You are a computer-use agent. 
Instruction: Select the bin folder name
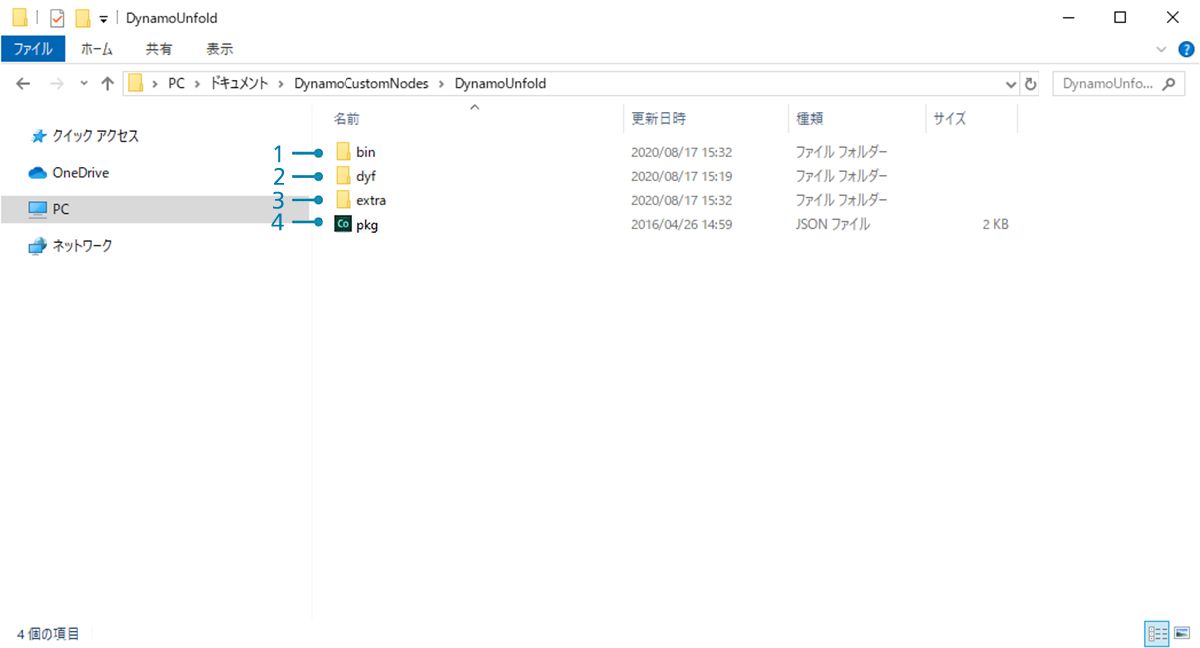[x=366, y=152]
